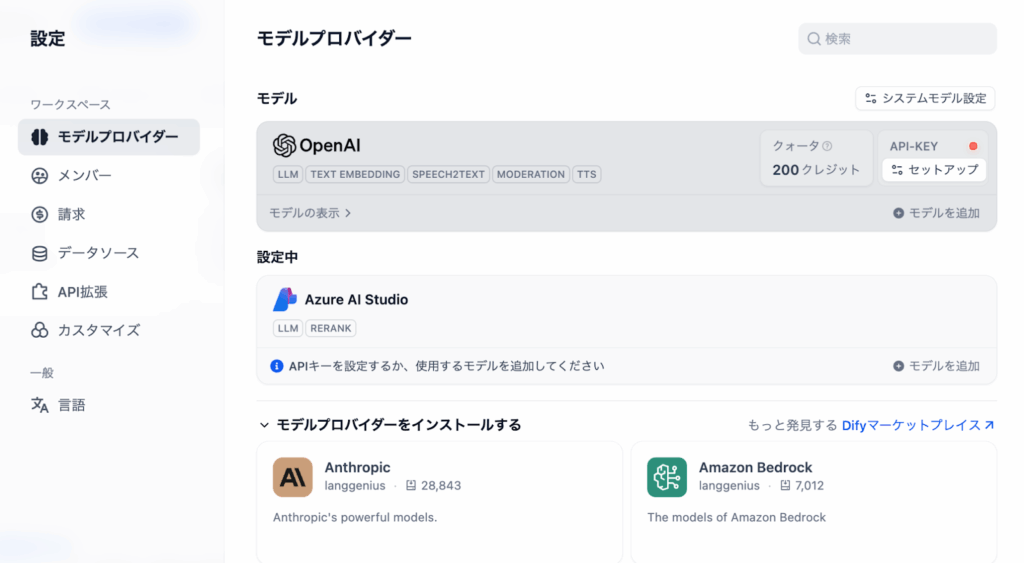Open メンバー in the sidebar
This screenshot has width=1024, height=563.
coord(84,175)
